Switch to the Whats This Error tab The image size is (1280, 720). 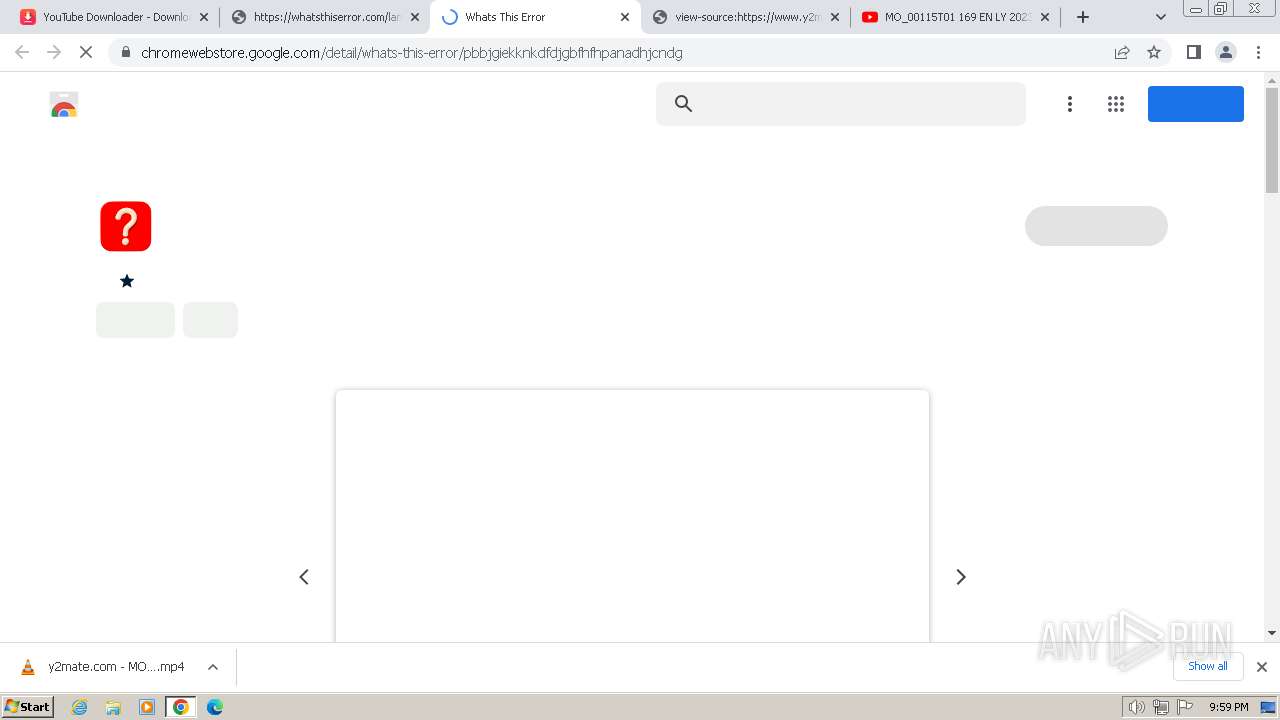click(x=535, y=17)
